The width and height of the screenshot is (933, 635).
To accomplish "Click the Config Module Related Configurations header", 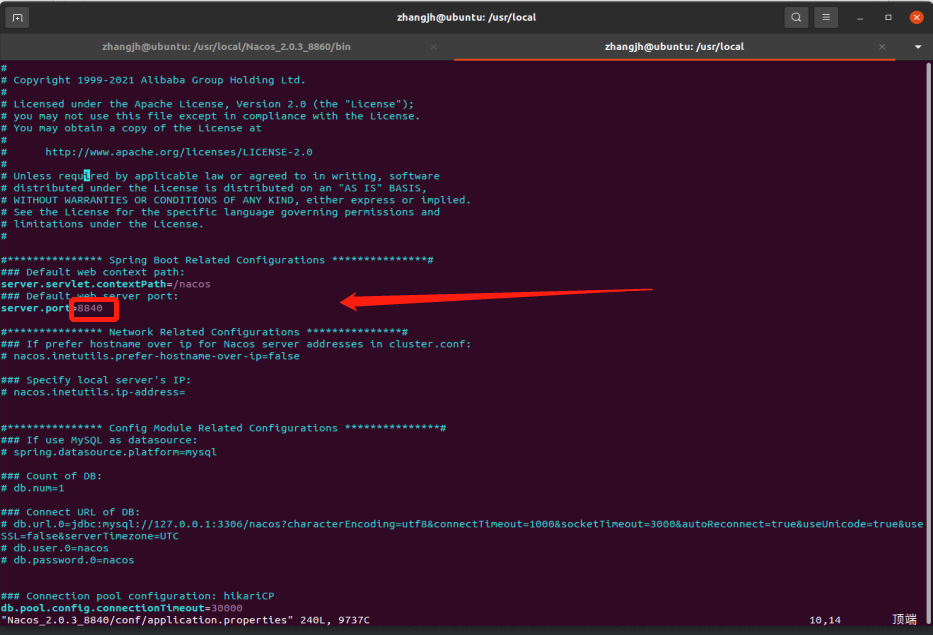I will coord(224,428).
